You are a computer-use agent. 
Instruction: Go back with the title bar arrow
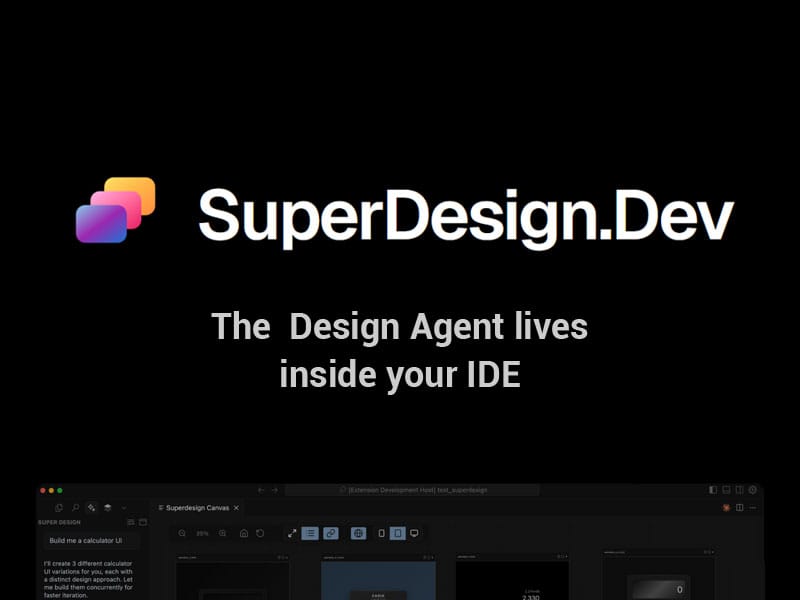(261, 490)
